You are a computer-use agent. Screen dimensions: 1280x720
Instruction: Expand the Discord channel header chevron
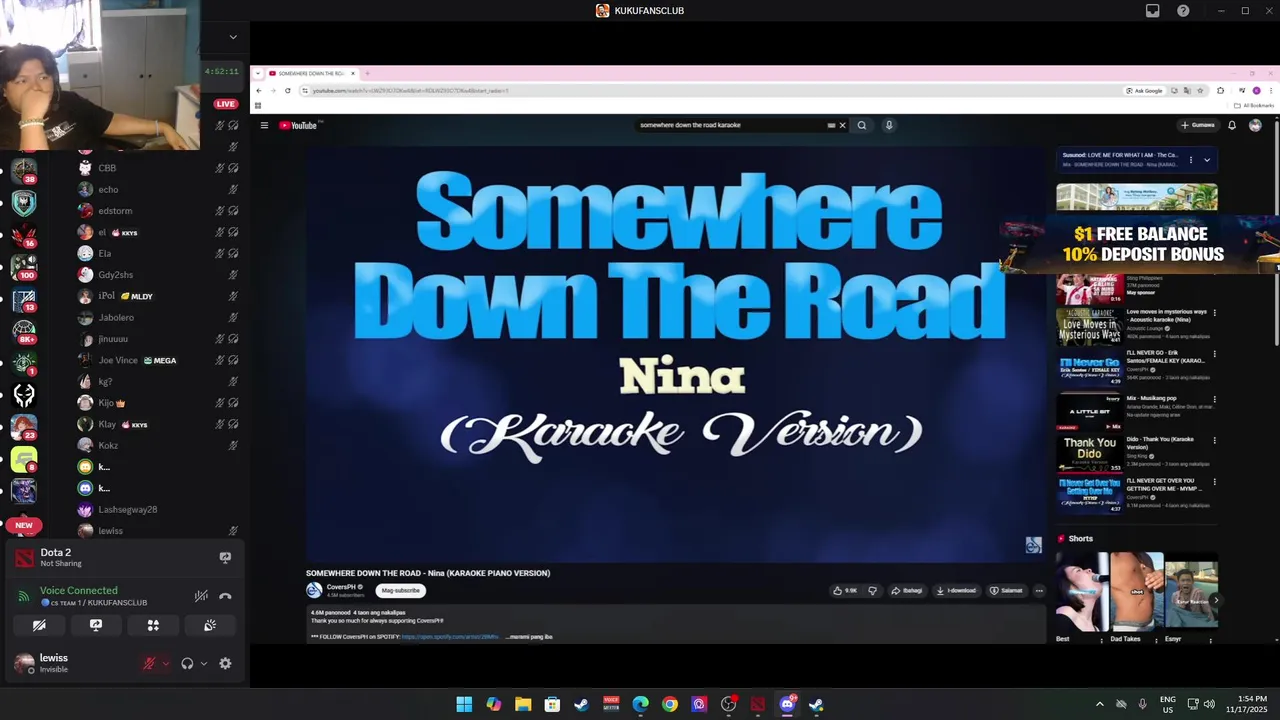click(x=233, y=37)
